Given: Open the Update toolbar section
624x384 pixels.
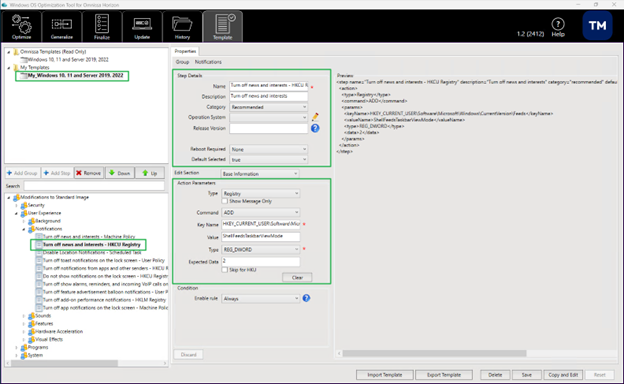Looking at the screenshot, I should 142,27.
